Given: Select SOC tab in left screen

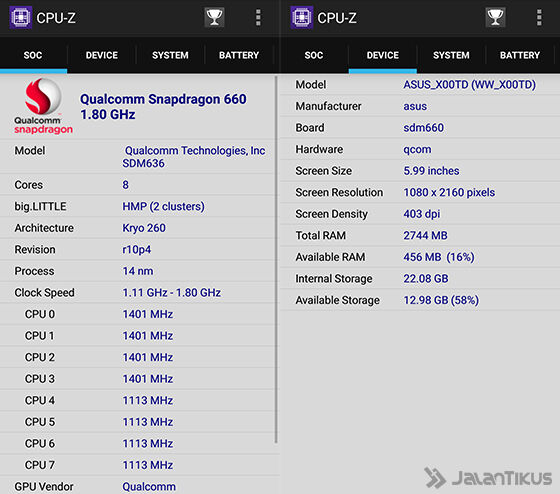Looking at the screenshot, I should [x=33, y=55].
